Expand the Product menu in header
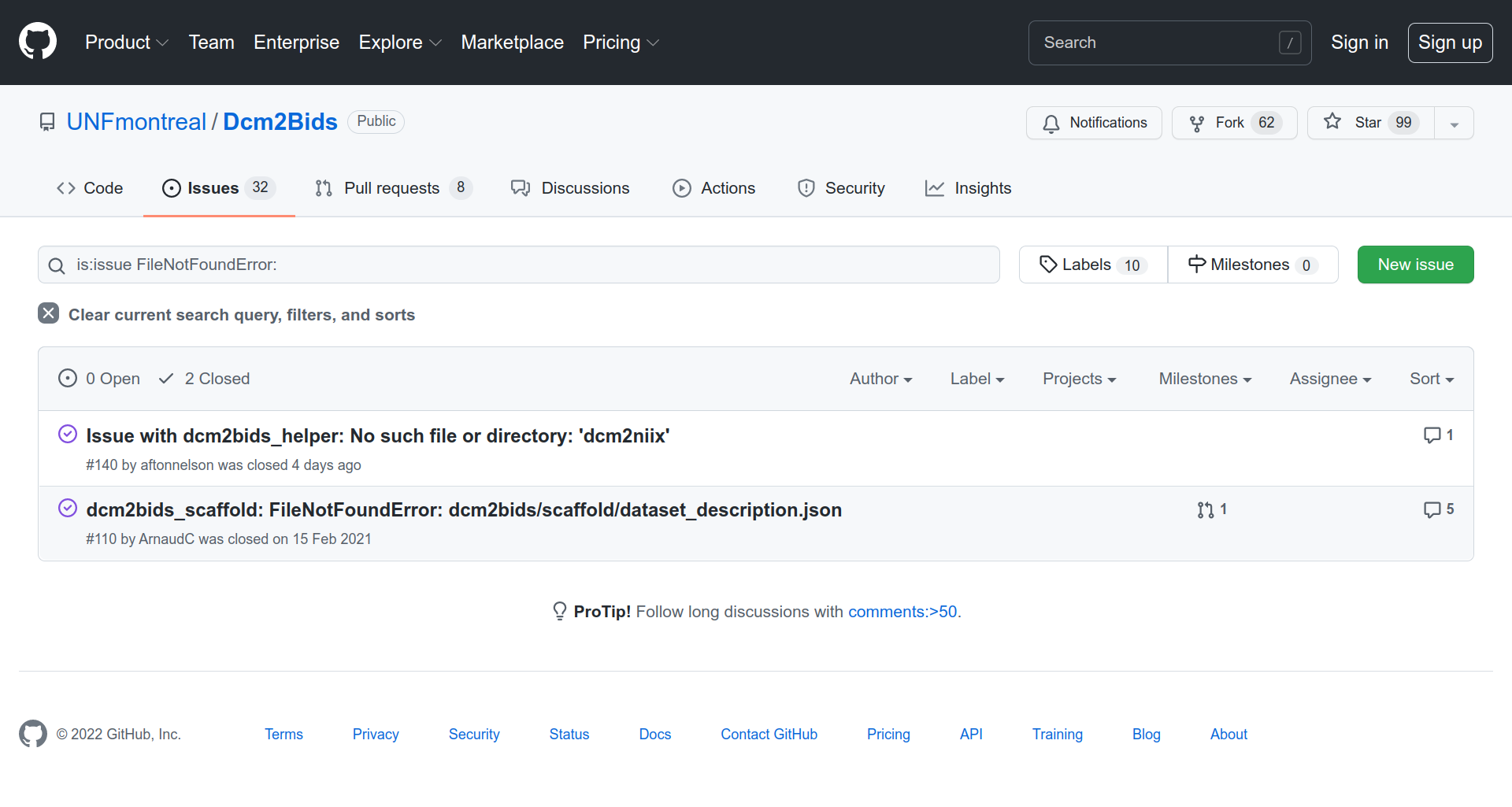The width and height of the screenshot is (1512, 807). (x=127, y=43)
